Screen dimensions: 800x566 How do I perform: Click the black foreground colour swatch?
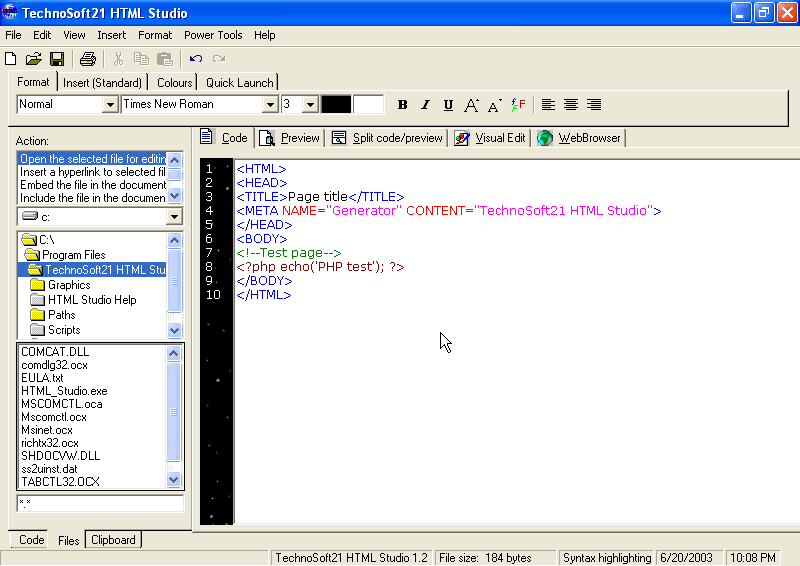[x=336, y=104]
